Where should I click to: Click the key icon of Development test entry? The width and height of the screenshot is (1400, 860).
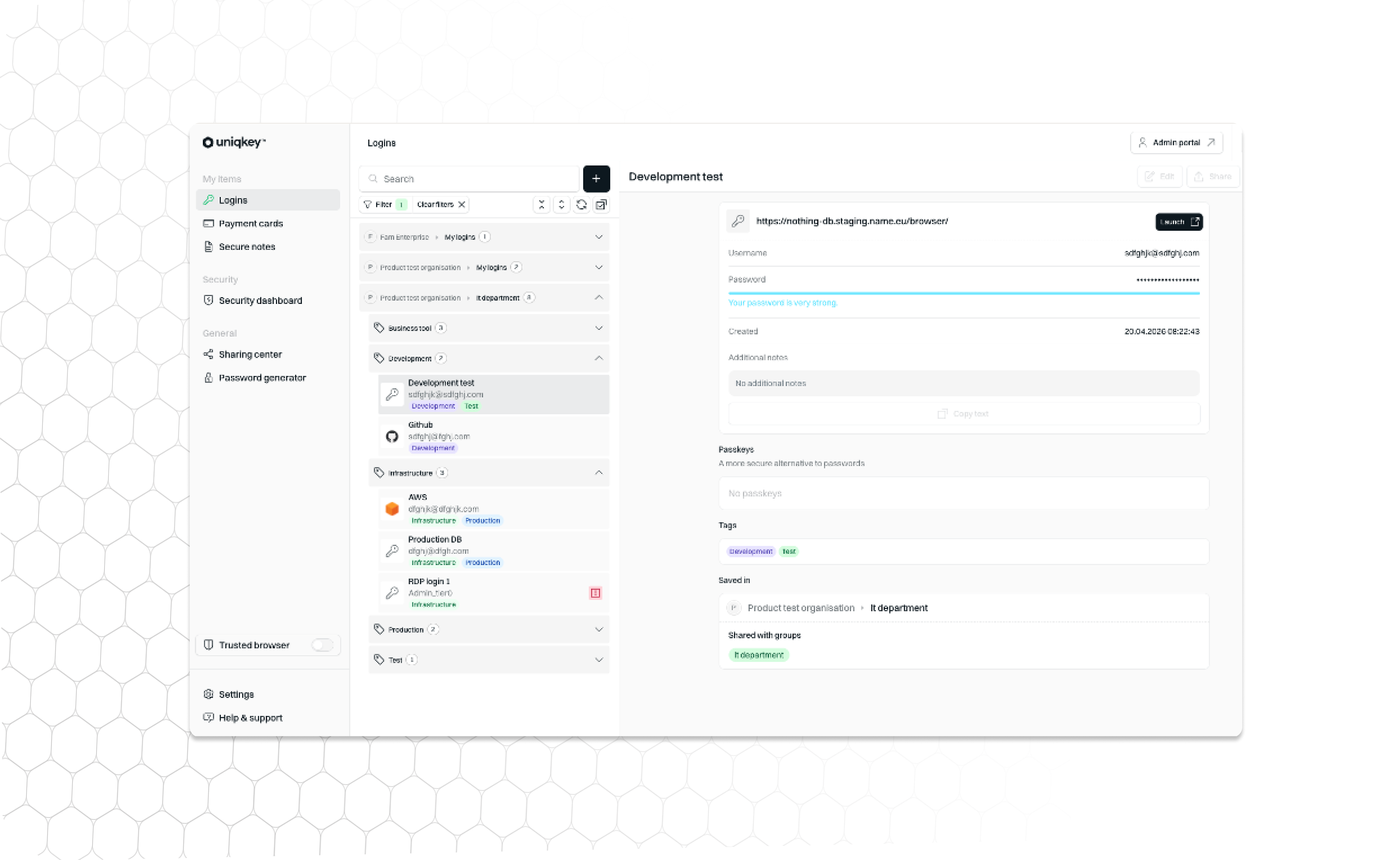pyautogui.click(x=392, y=394)
